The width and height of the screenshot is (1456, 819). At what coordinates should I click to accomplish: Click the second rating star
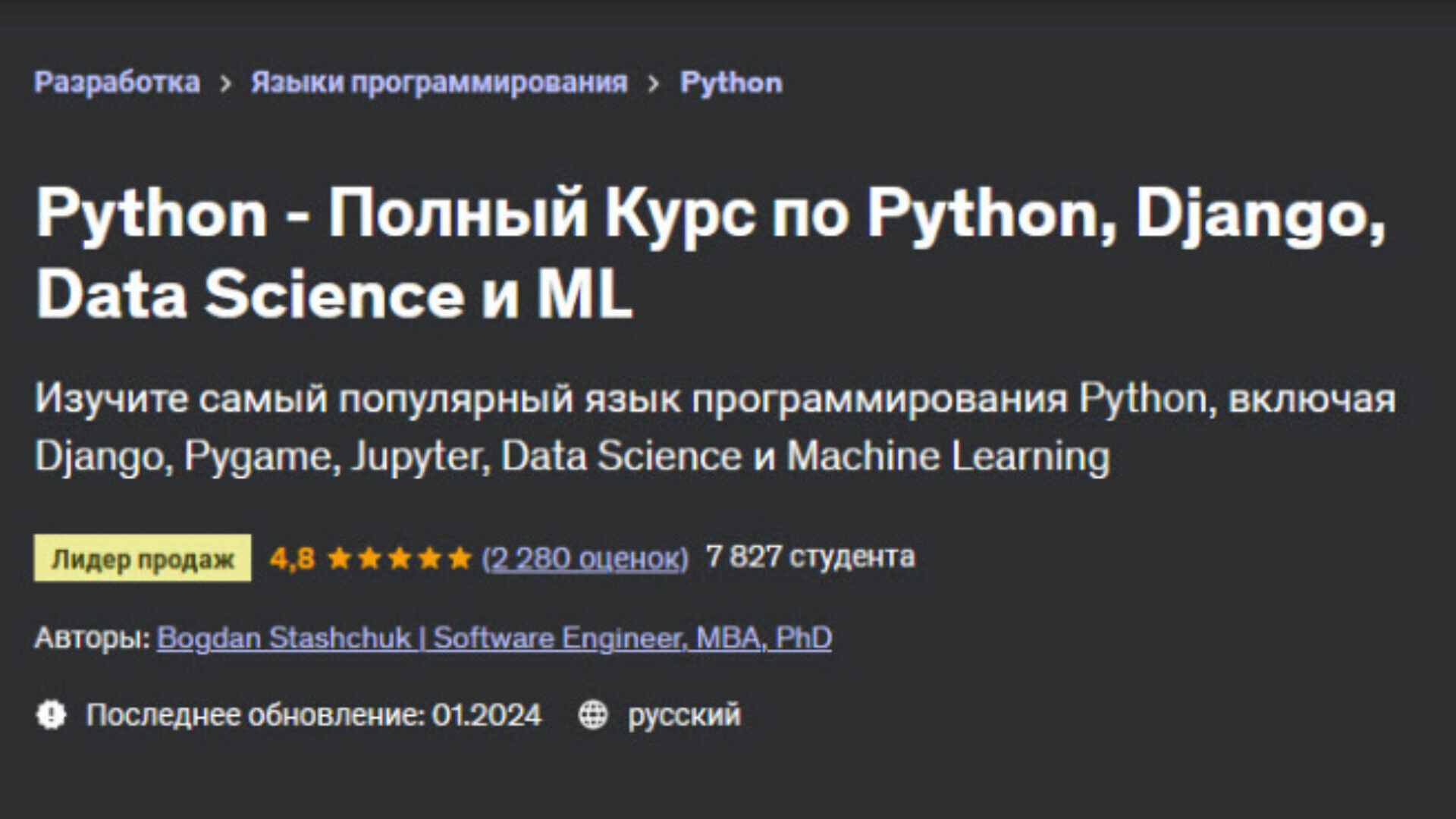[369, 559]
